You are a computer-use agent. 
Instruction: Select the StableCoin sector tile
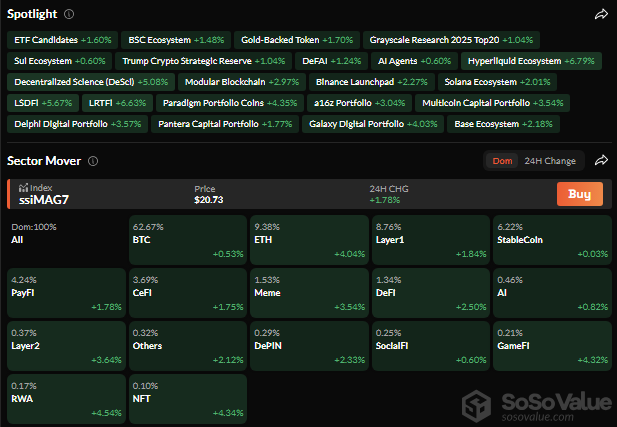coord(552,240)
